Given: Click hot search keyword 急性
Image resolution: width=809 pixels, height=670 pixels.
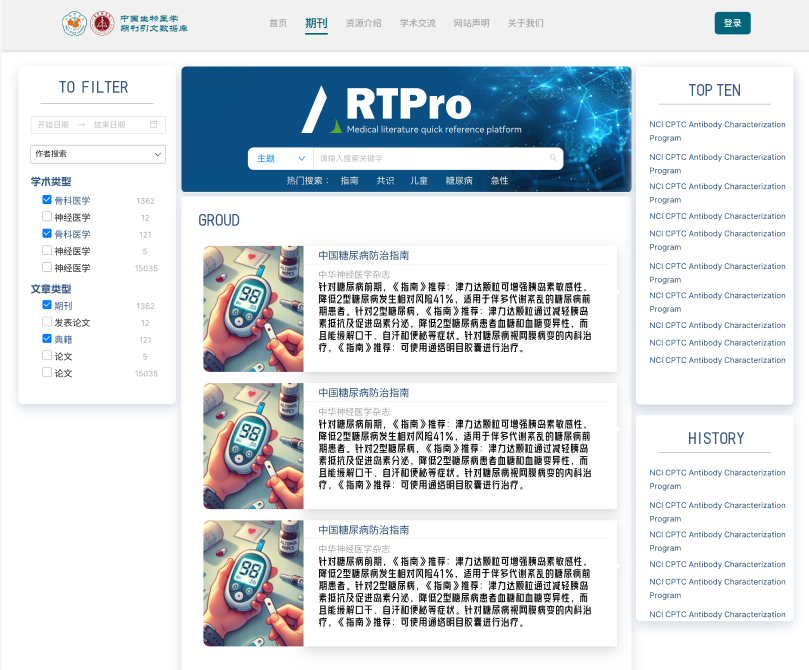Looking at the screenshot, I should [499, 181].
